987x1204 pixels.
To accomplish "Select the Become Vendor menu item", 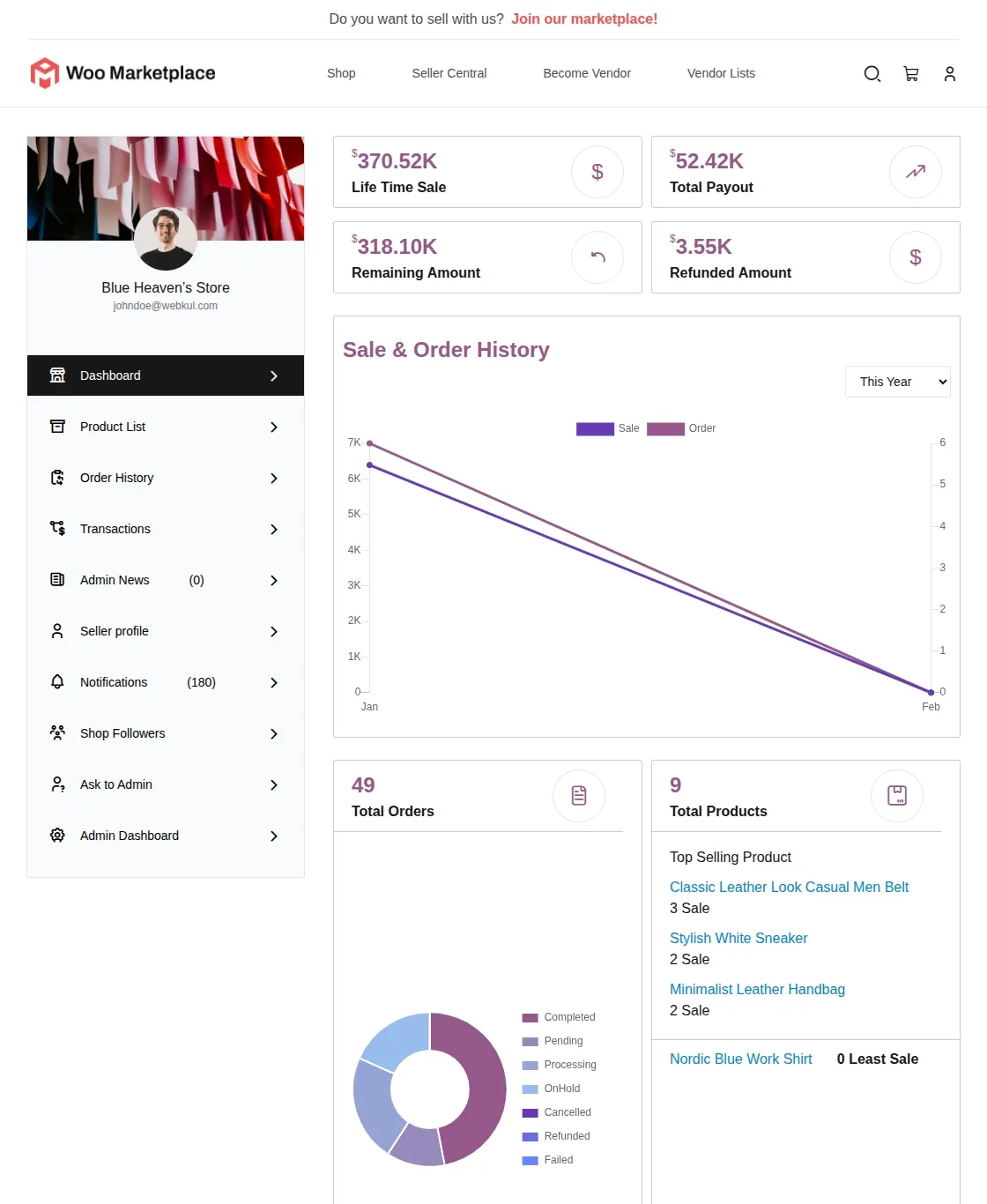I will 587,73.
